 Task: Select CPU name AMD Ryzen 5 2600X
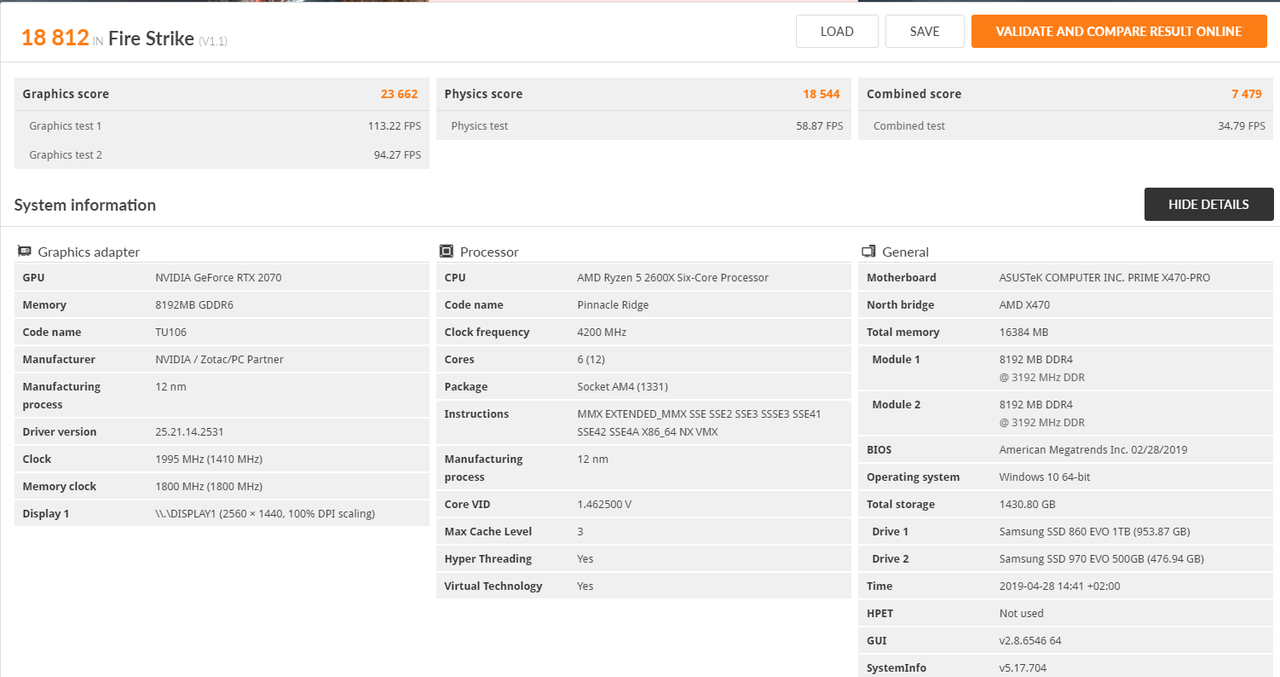click(673, 278)
